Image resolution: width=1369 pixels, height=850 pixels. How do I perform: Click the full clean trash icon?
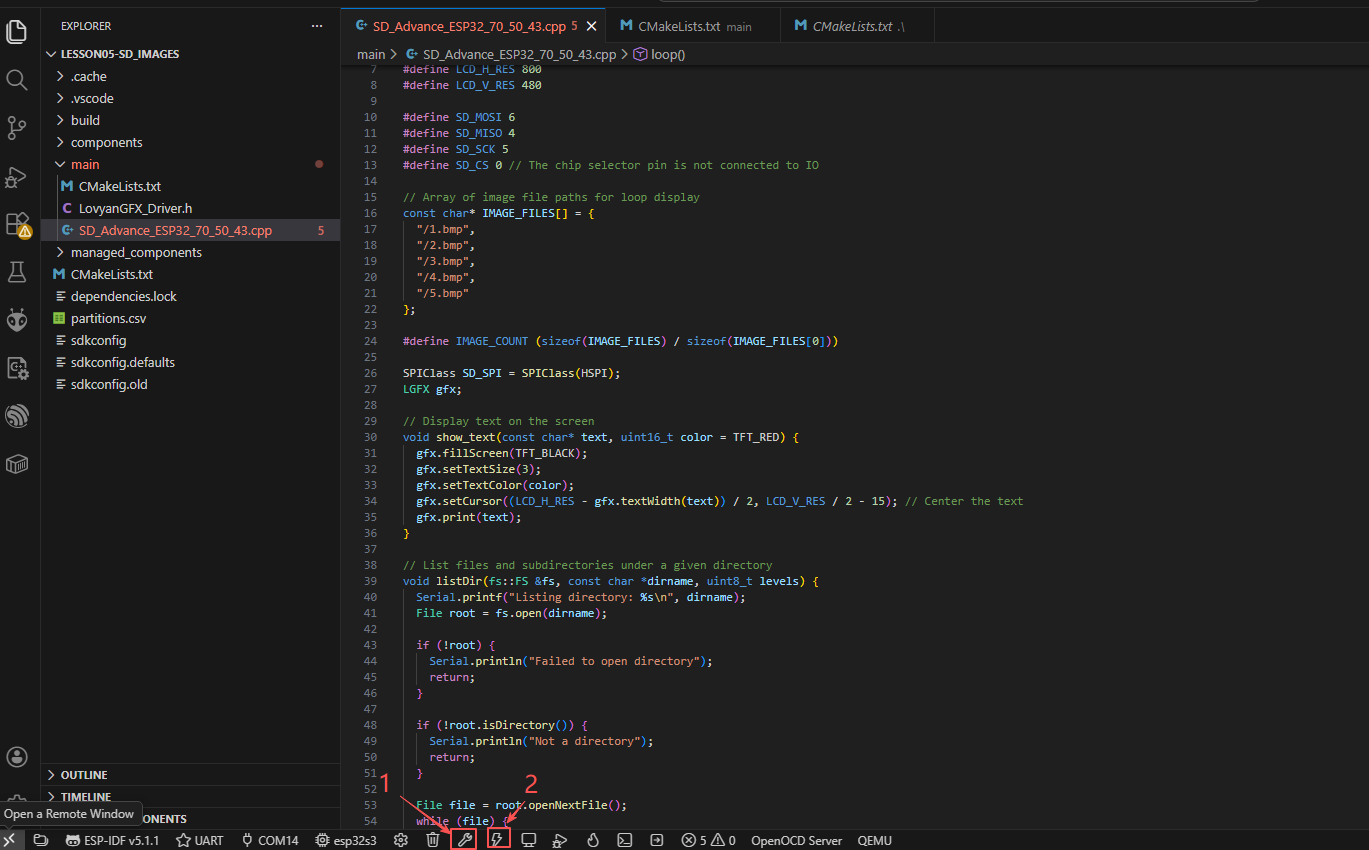[432, 840]
